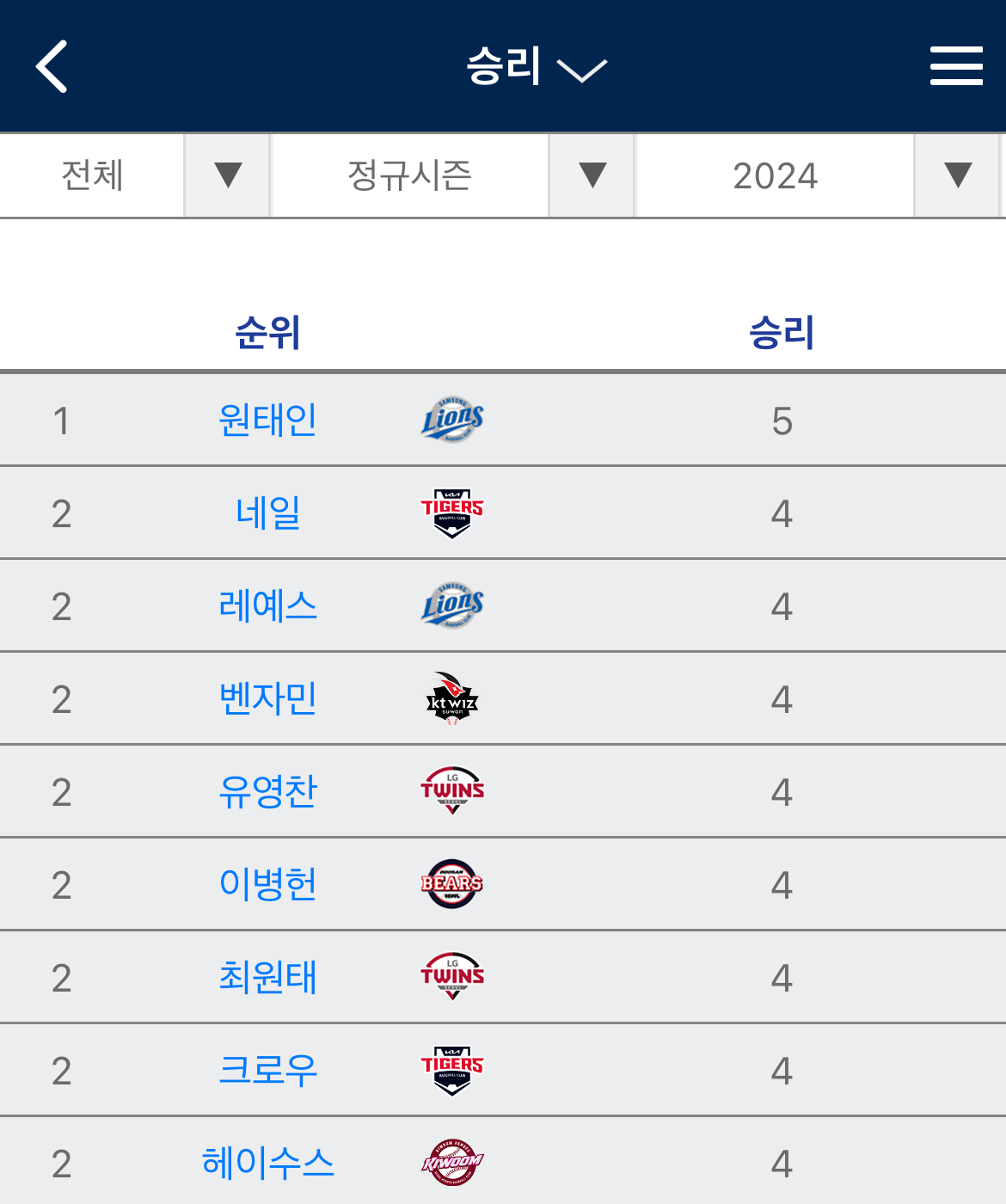Open player 벤자민 profile link
The width and height of the screenshot is (1006, 1204).
coord(267,698)
